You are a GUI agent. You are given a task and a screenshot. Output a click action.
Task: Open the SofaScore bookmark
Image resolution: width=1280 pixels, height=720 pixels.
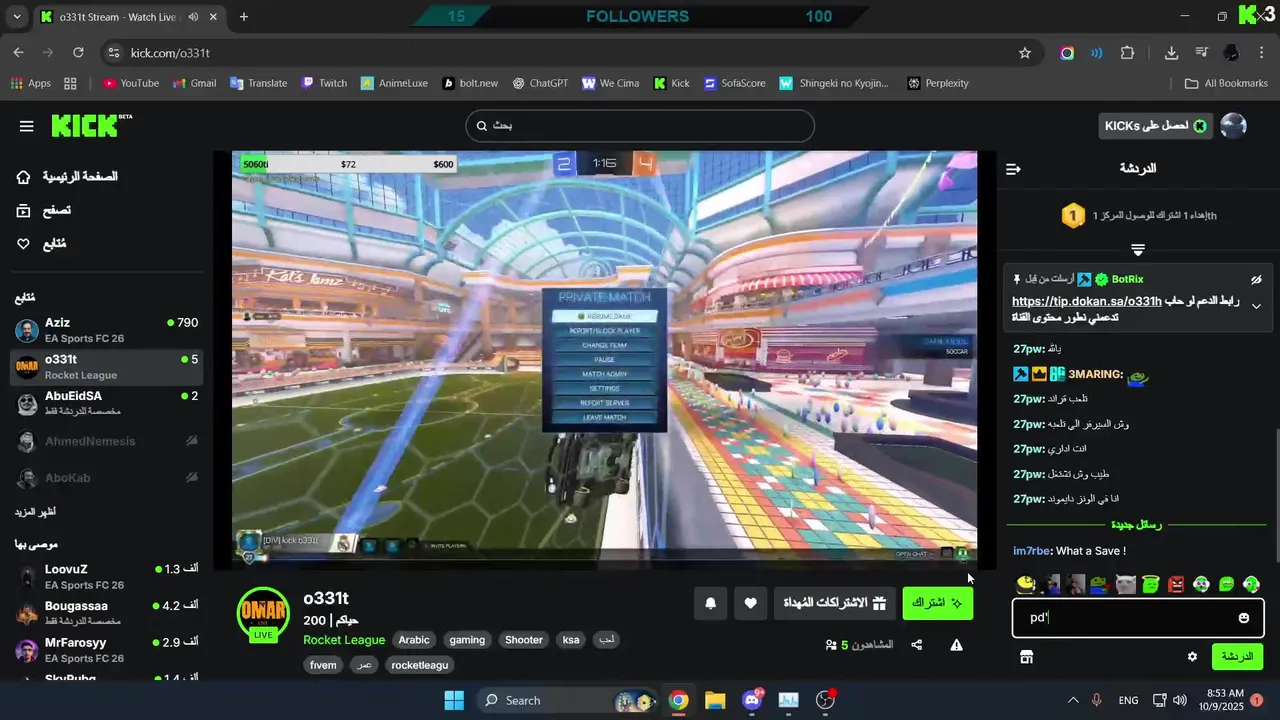click(734, 83)
